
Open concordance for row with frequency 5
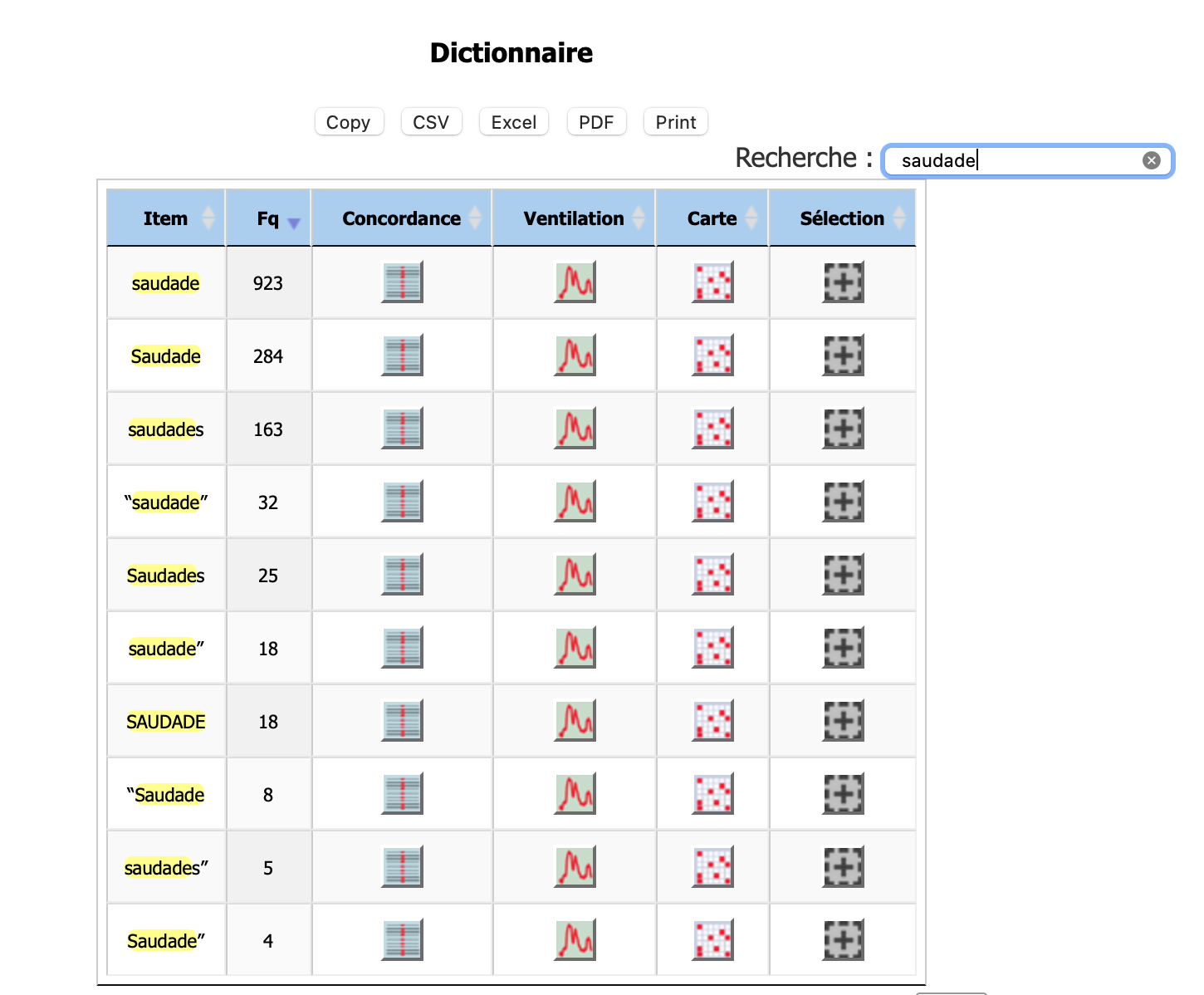tap(402, 867)
